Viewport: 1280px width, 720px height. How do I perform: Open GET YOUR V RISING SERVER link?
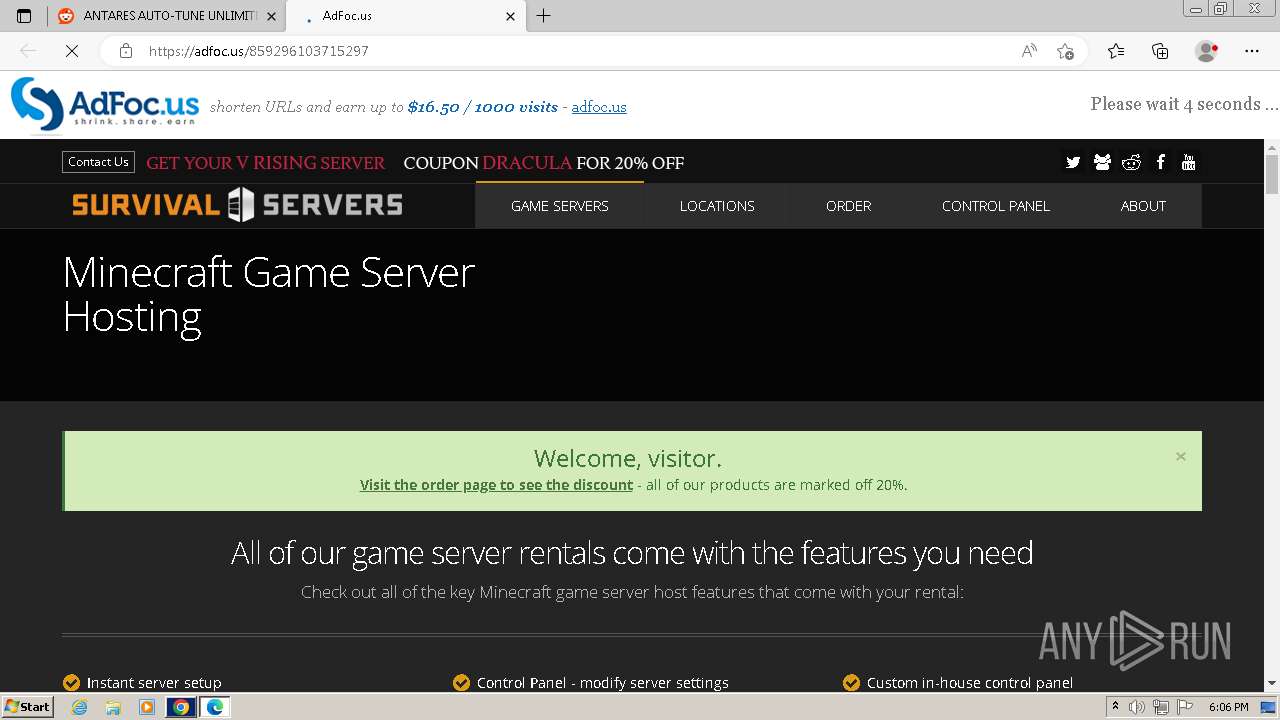click(265, 163)
